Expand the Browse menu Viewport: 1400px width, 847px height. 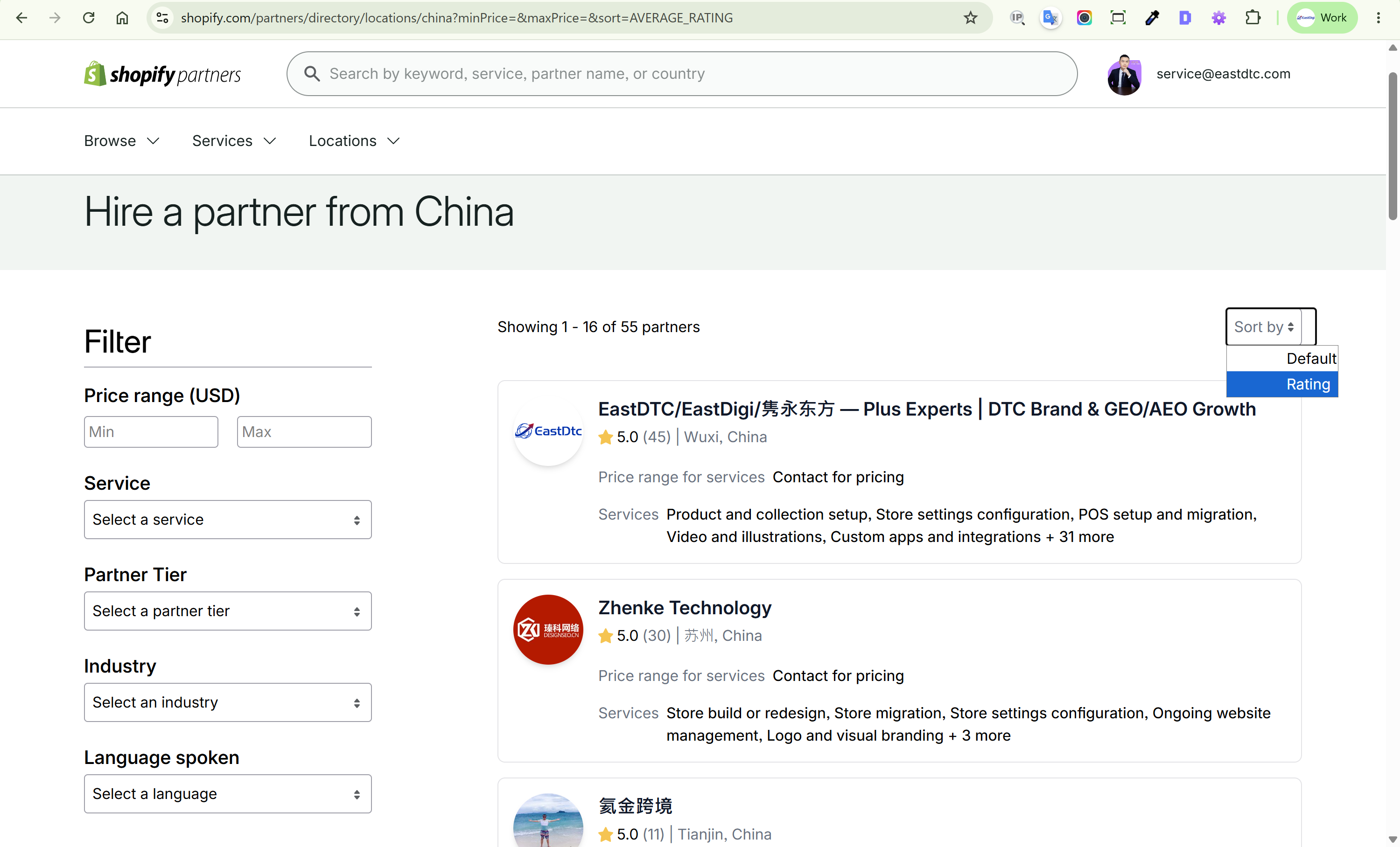122,141
